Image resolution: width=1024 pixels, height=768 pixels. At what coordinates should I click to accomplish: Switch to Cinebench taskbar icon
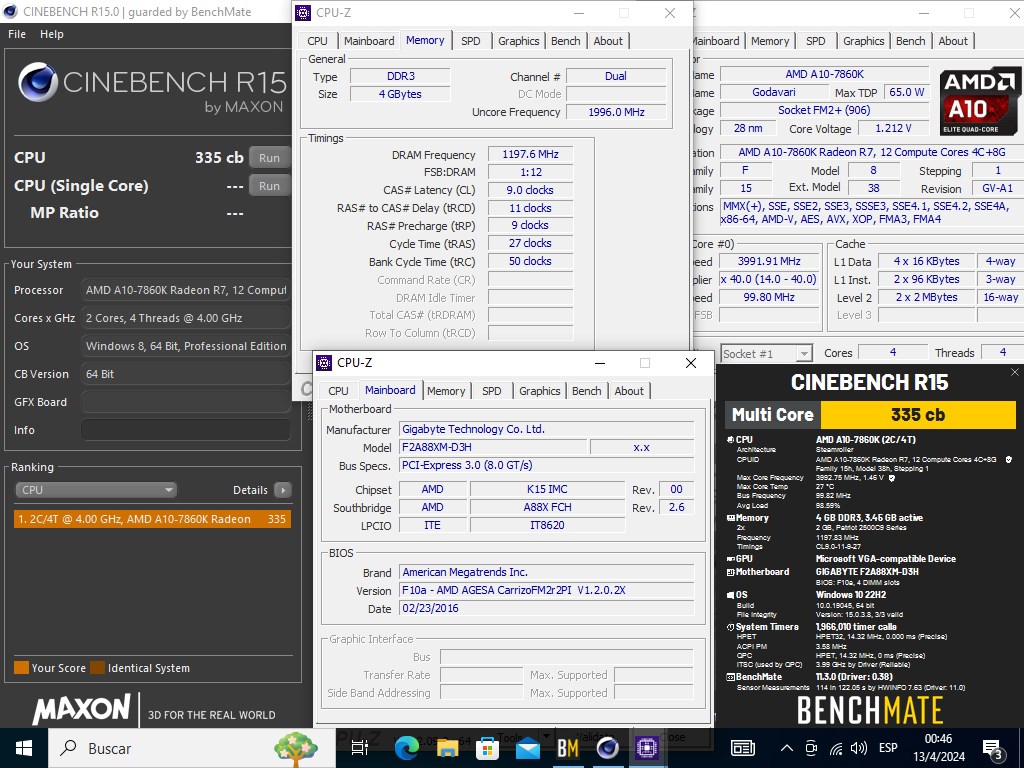607,748
